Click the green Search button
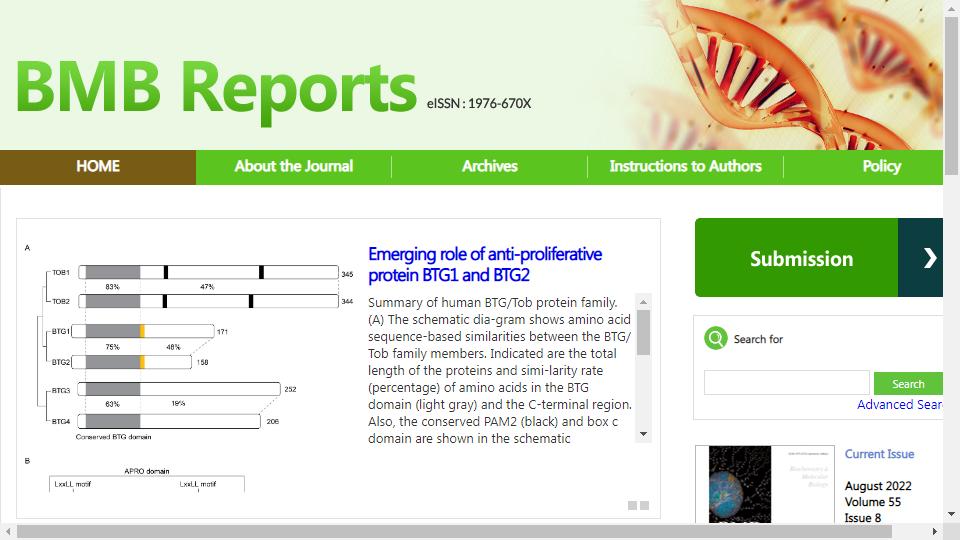The image size is (960, 540). point(908,383)
